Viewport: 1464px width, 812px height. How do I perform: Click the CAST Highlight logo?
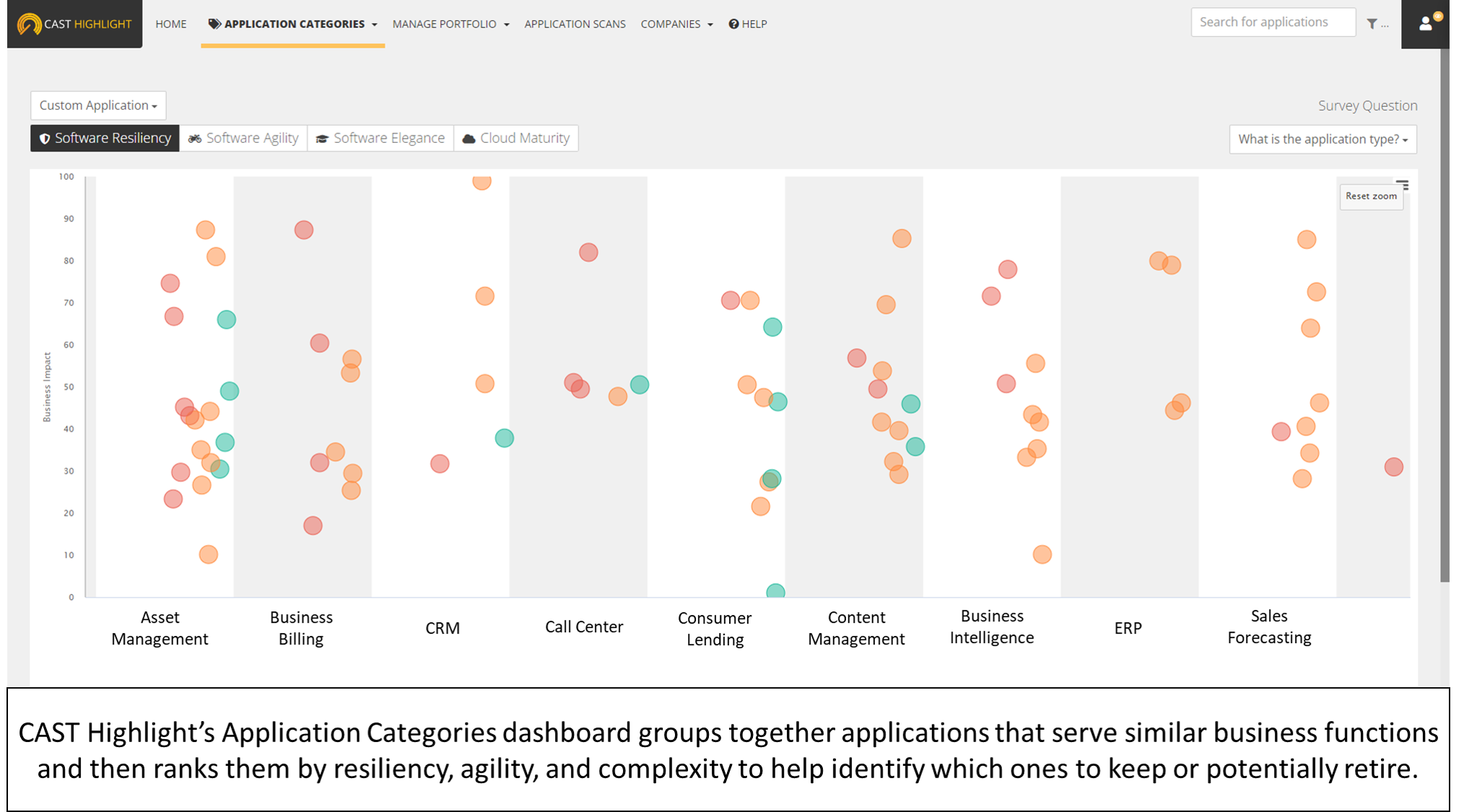click(x=74, y=24)
